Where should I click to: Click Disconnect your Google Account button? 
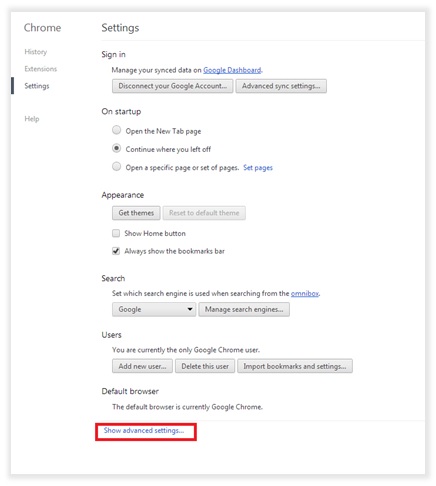(x=172, y=86)
